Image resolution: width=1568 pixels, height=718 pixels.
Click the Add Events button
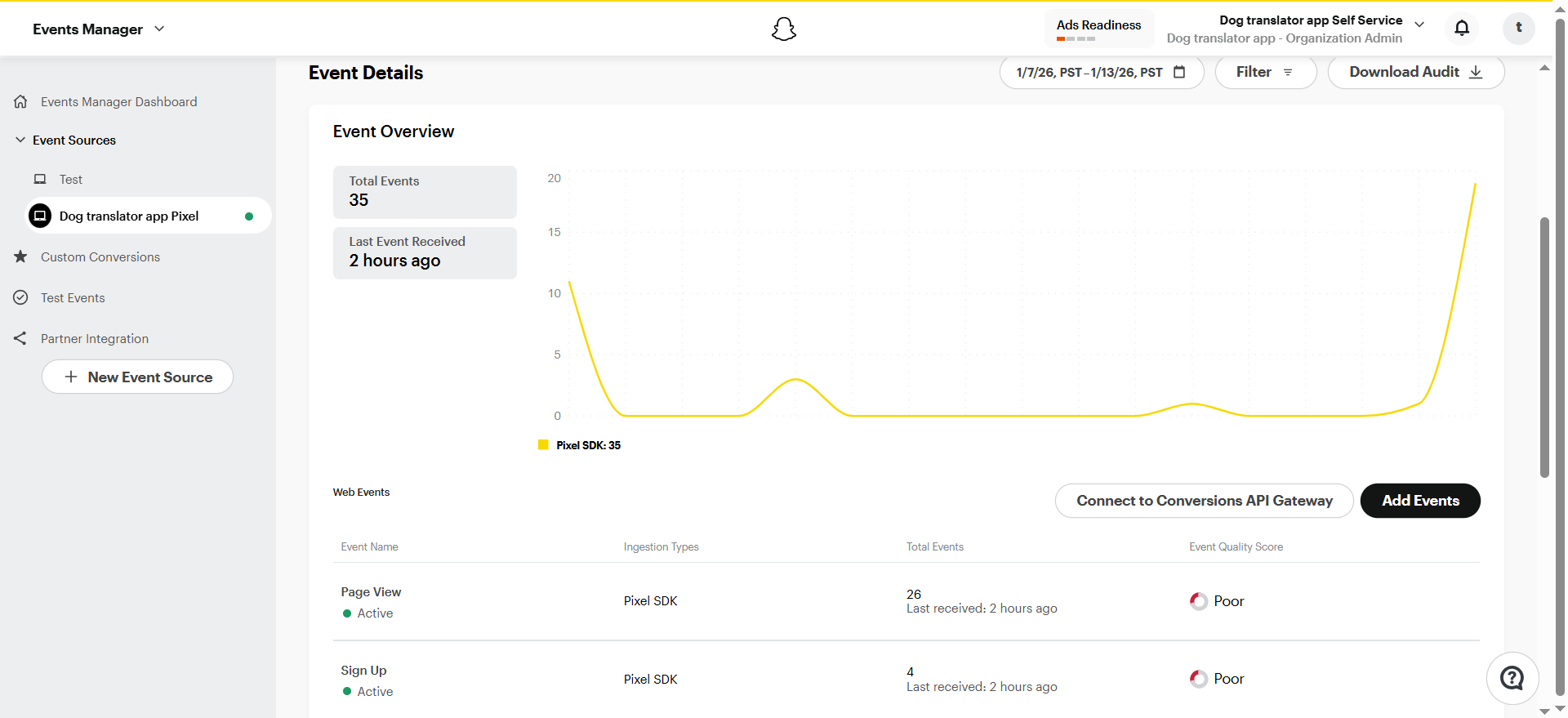[x=1420, y=501]
